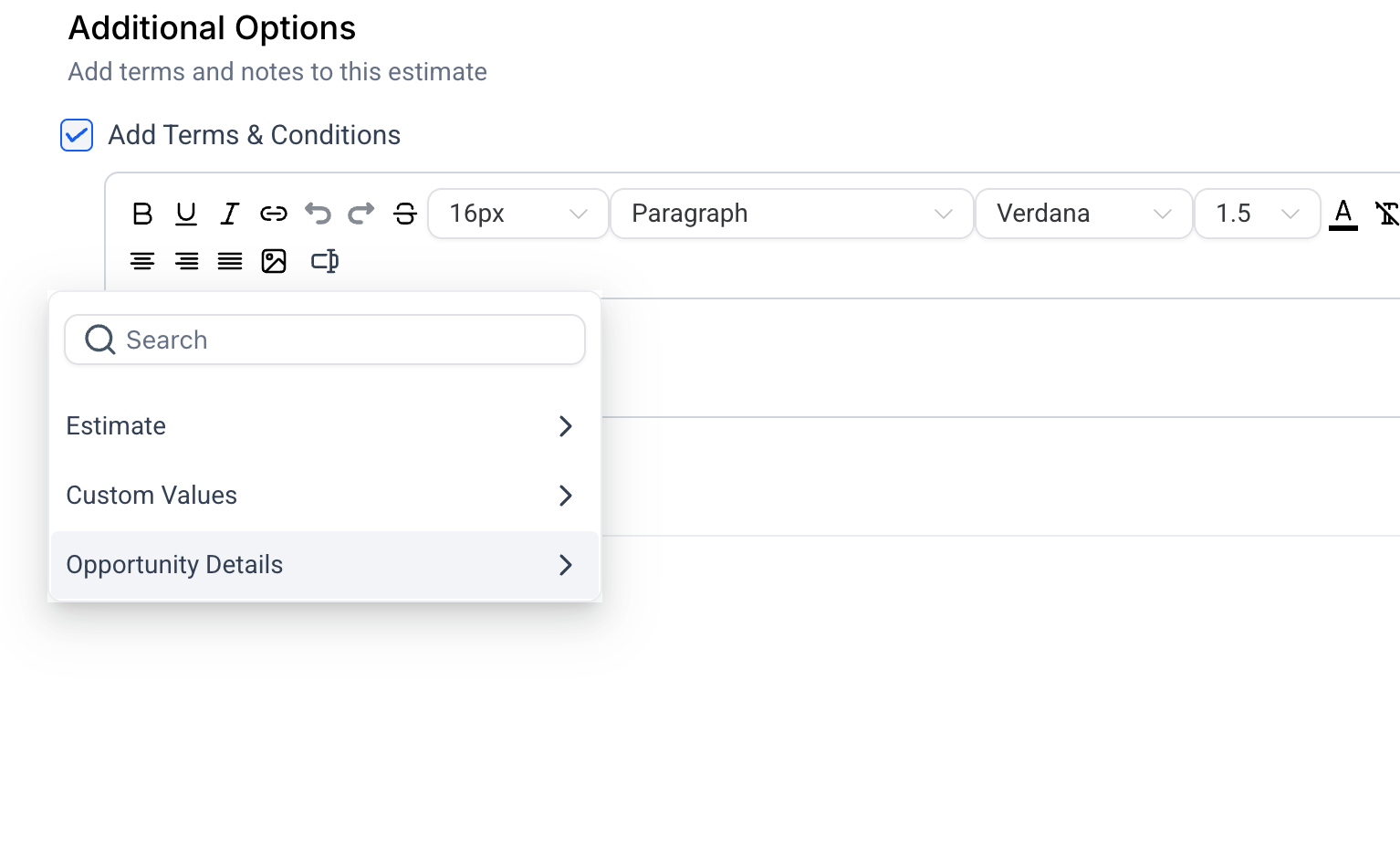Right align the text
The width and height of the screenshot is (1400, 847).
[x=186, y=261]
